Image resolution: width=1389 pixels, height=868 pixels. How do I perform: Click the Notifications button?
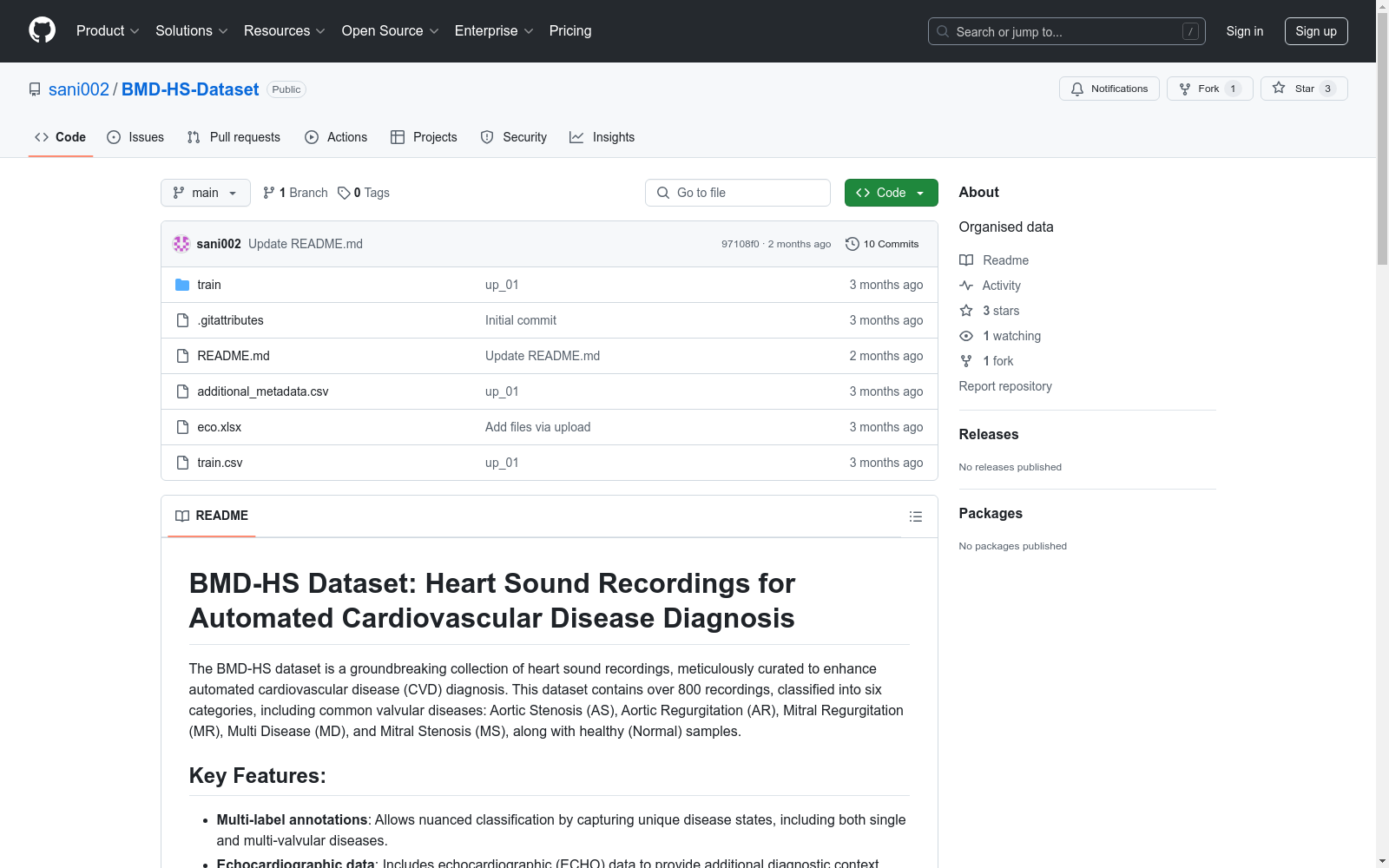tap(1109, 89)
